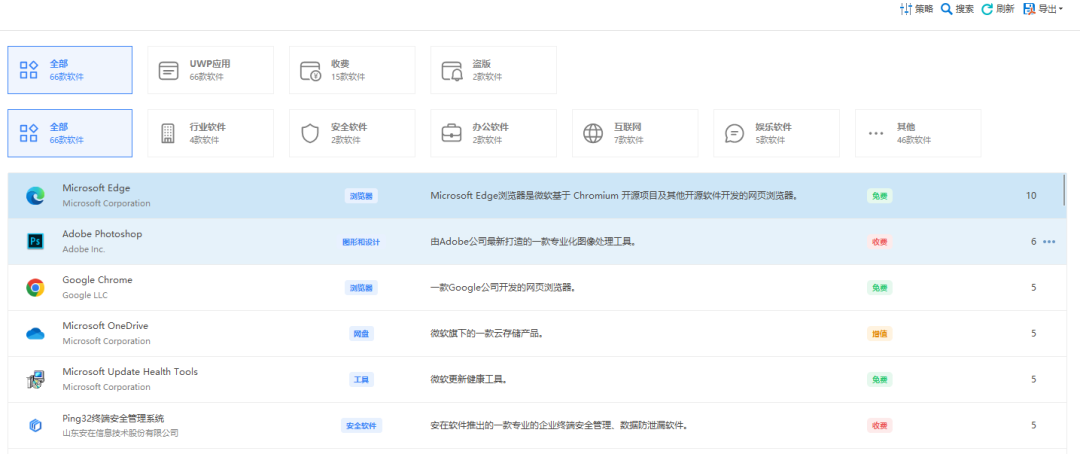Viewport: 1080px width, 454px height.
Task: Select the top 全部 66款软件 card
Action: 70,70
